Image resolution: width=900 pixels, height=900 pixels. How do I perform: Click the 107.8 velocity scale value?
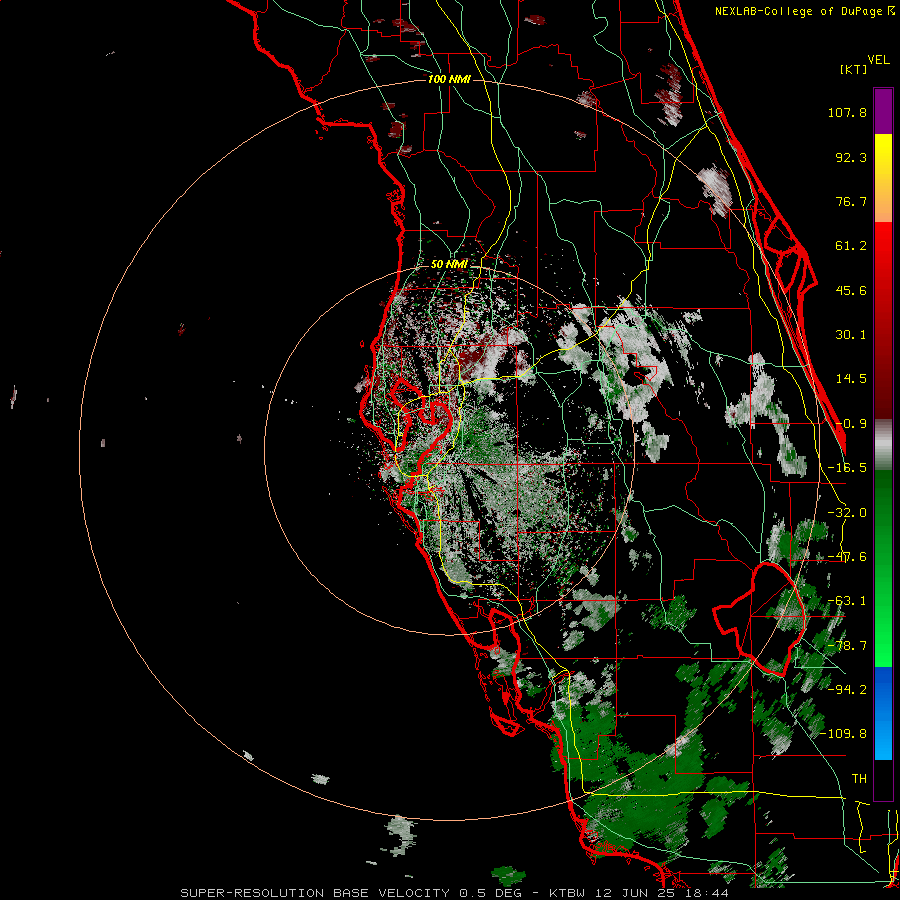coord(847,112)
